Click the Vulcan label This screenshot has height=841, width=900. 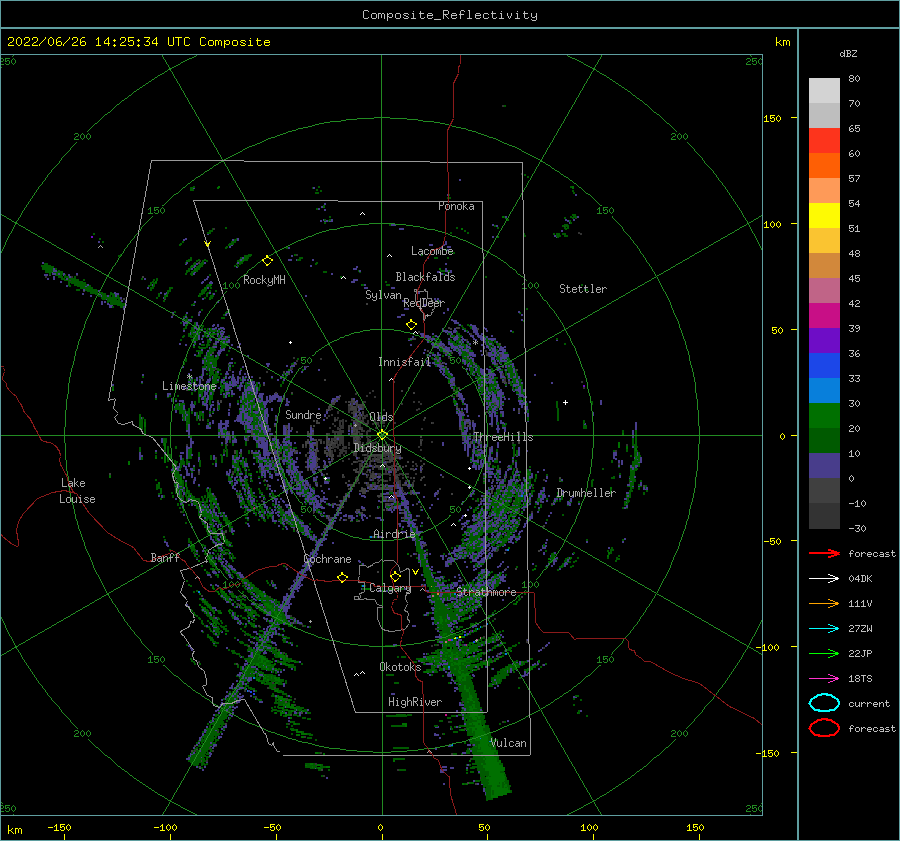point(509,743)
